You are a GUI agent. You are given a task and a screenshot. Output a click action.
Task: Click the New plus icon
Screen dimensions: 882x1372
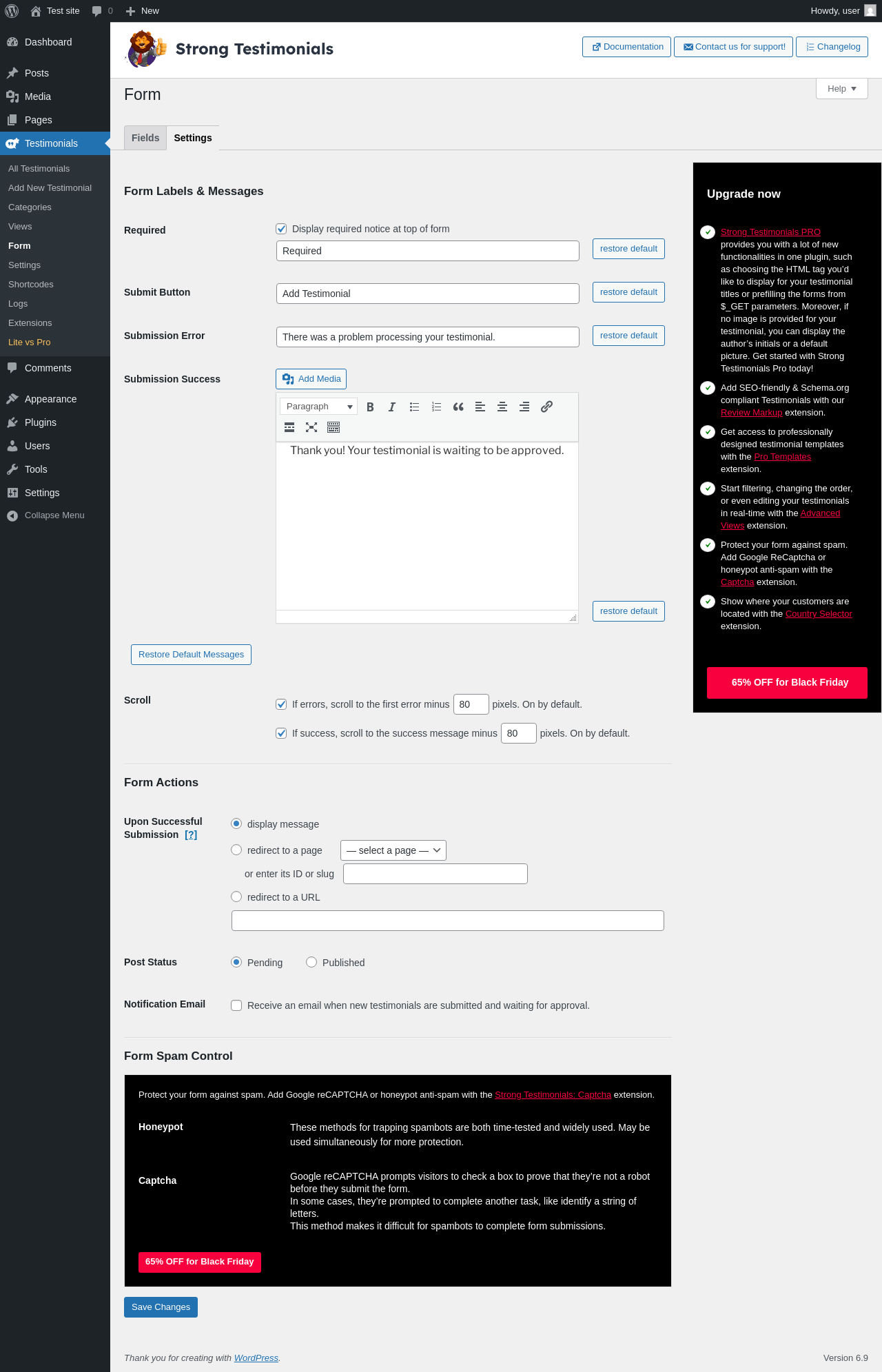coord(130,11)
